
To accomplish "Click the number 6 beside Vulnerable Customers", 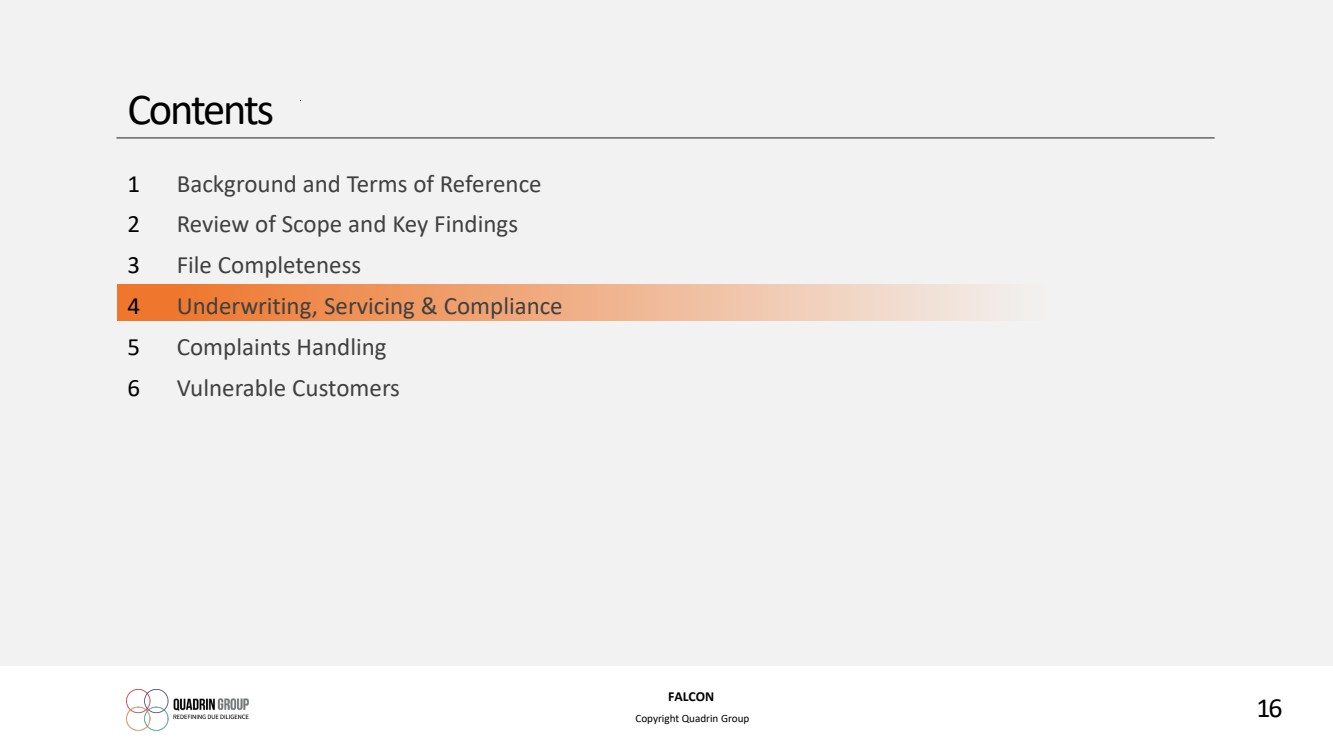I will 133,388.
